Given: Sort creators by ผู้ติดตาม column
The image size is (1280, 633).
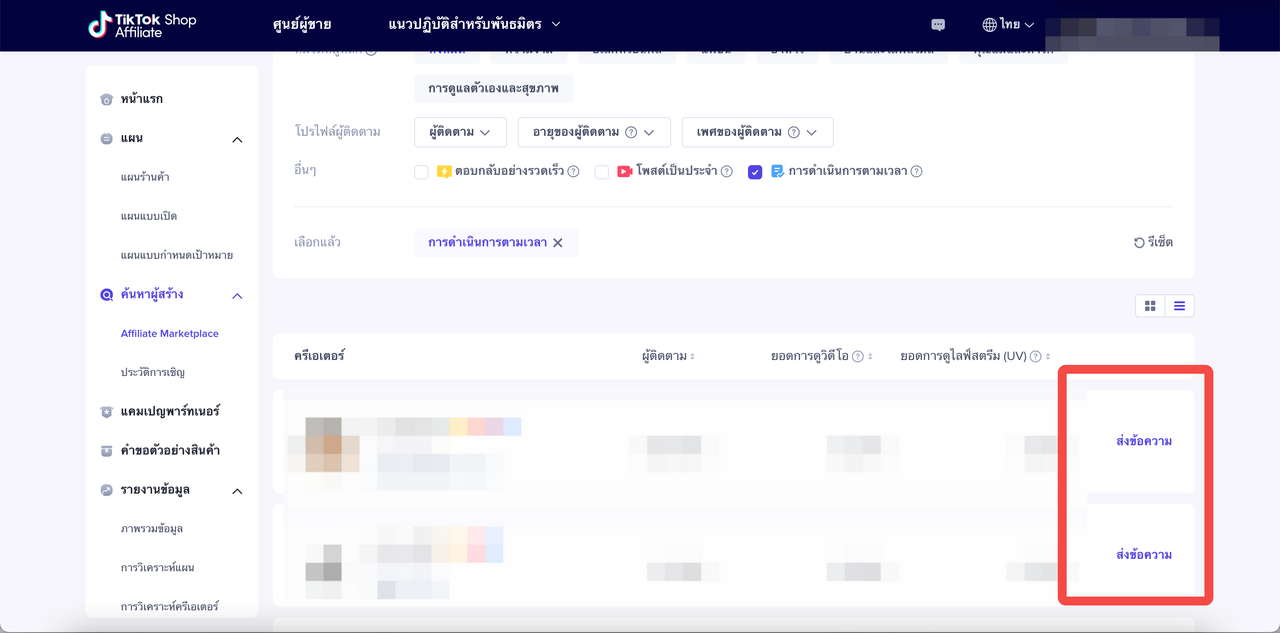Looking at the screenshot, I should coord(668,356).
